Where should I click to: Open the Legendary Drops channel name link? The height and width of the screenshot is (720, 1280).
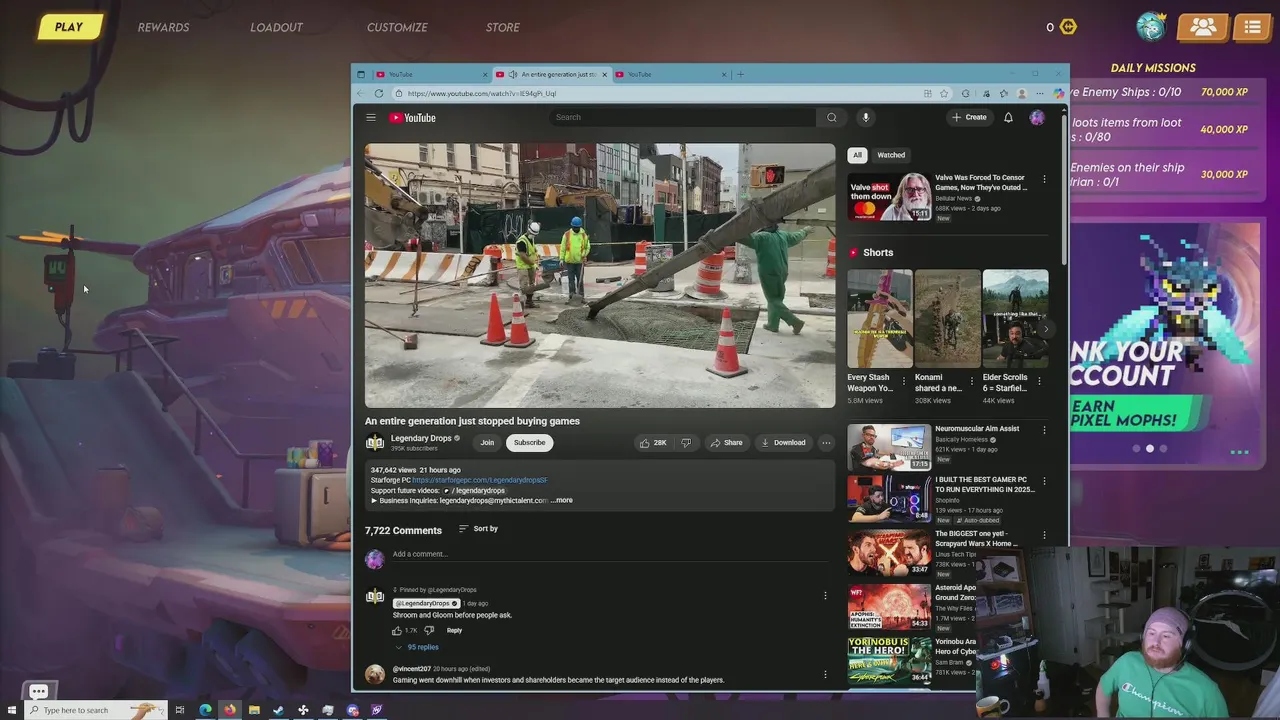point(421,438)
